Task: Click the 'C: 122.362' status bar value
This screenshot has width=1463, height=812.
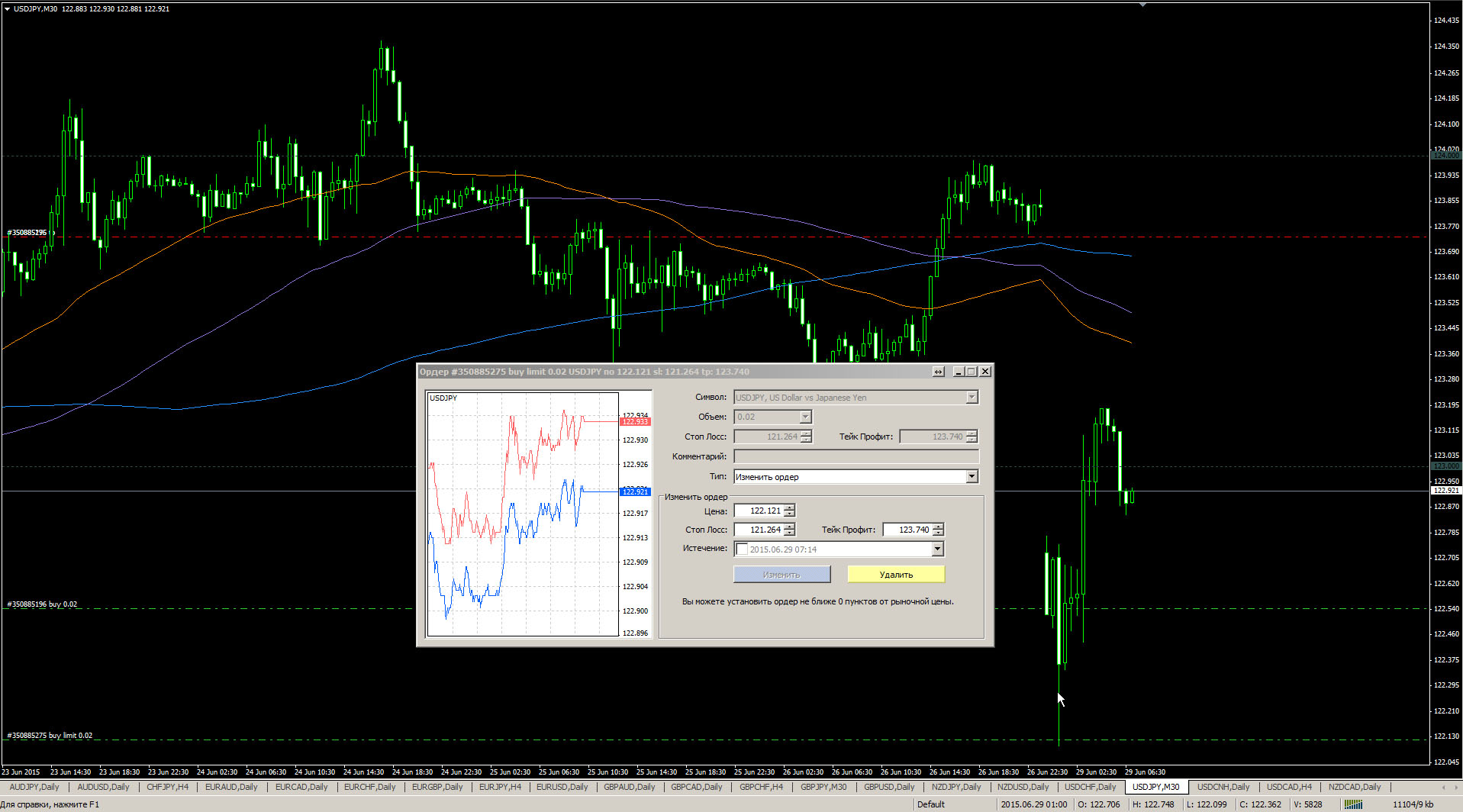Action: point(1260,804)
